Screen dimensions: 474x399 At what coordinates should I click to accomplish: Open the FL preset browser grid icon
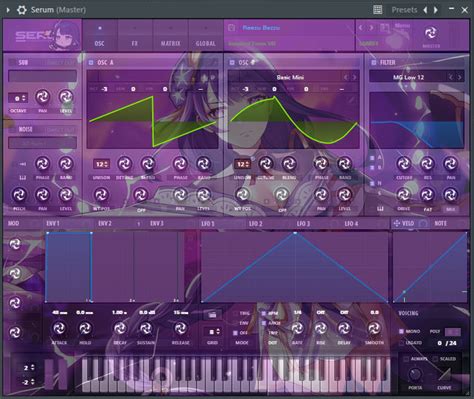point(378,10)
